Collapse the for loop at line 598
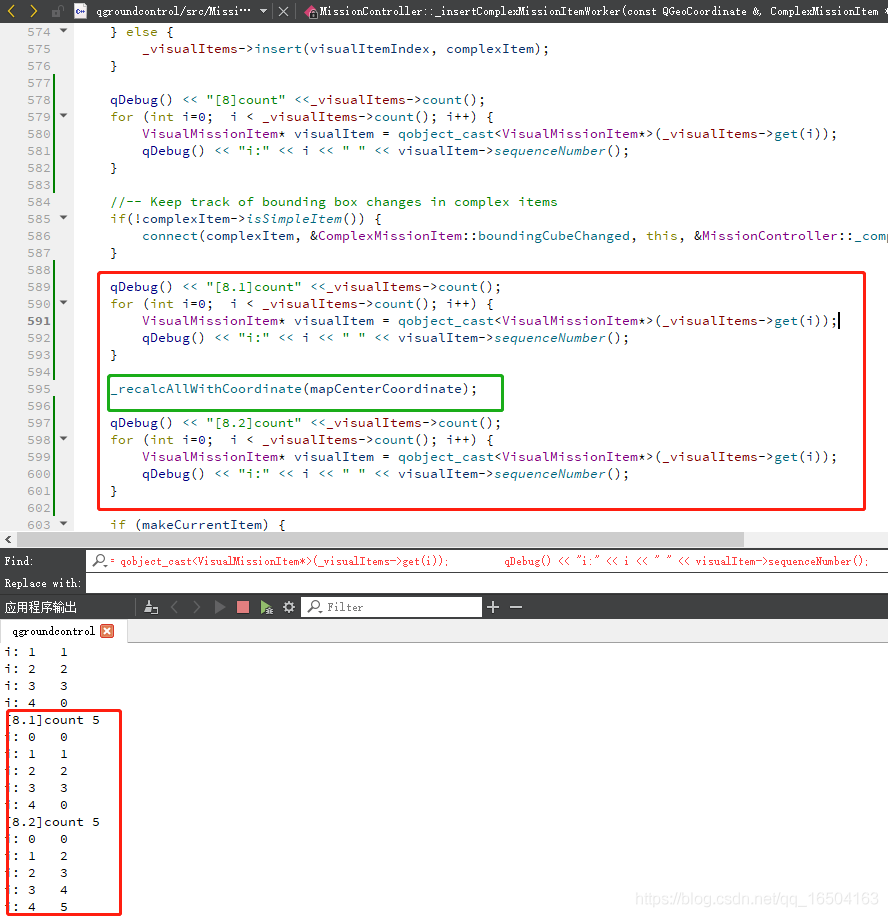This screenshot has height=917, width=888. point(63,439)
